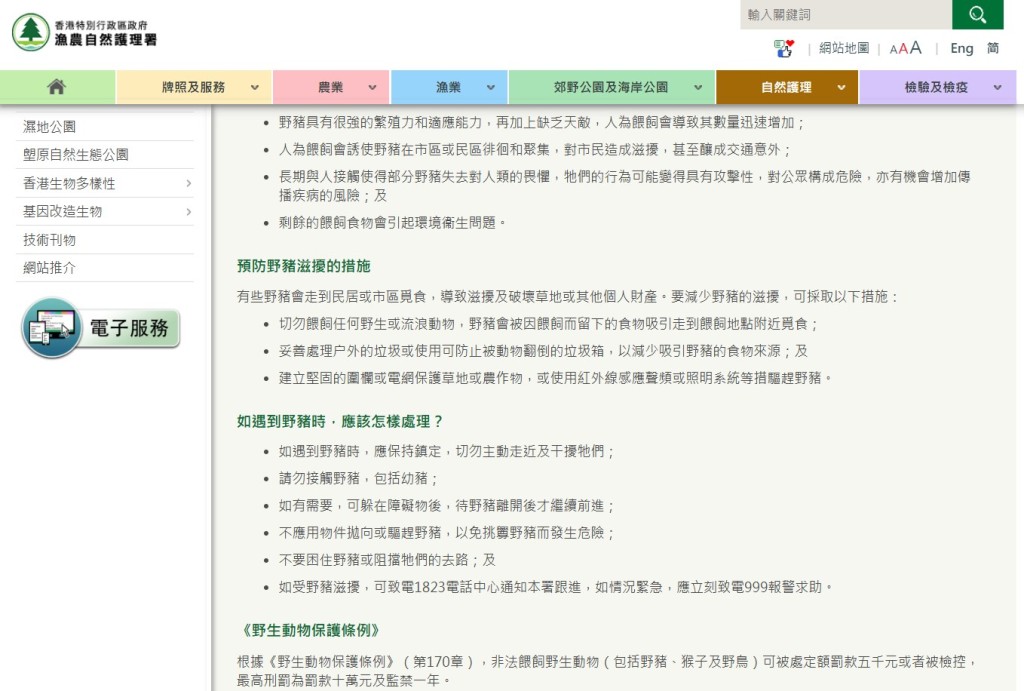Click the home icon in navigation bar

57,87
